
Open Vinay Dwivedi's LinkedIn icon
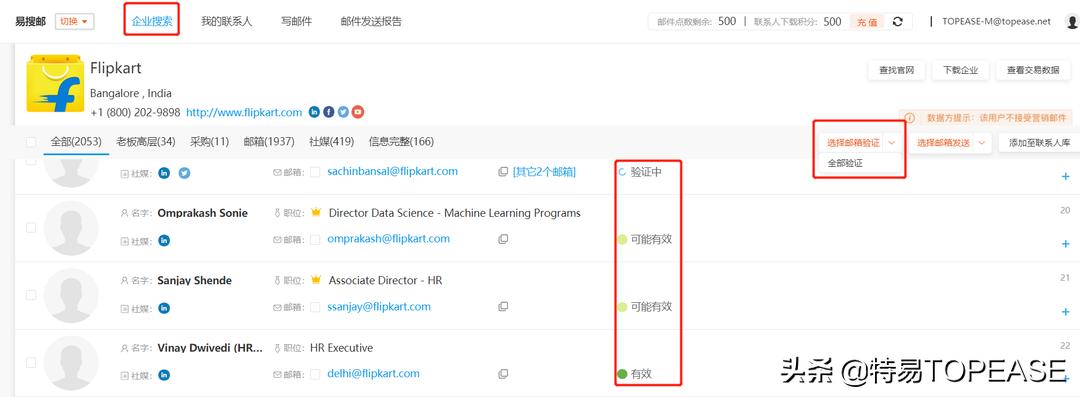pos(164,375)
